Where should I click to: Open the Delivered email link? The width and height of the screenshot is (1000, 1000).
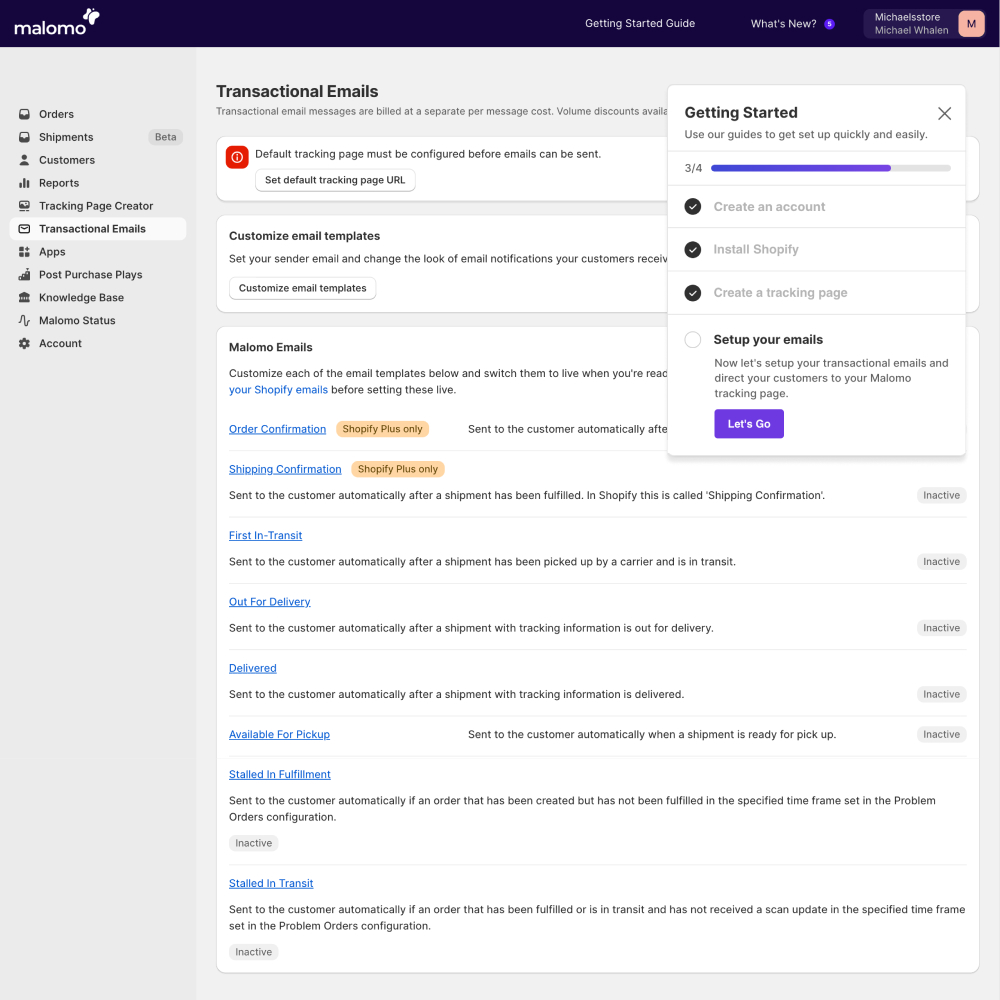click(x=253, y=668)
